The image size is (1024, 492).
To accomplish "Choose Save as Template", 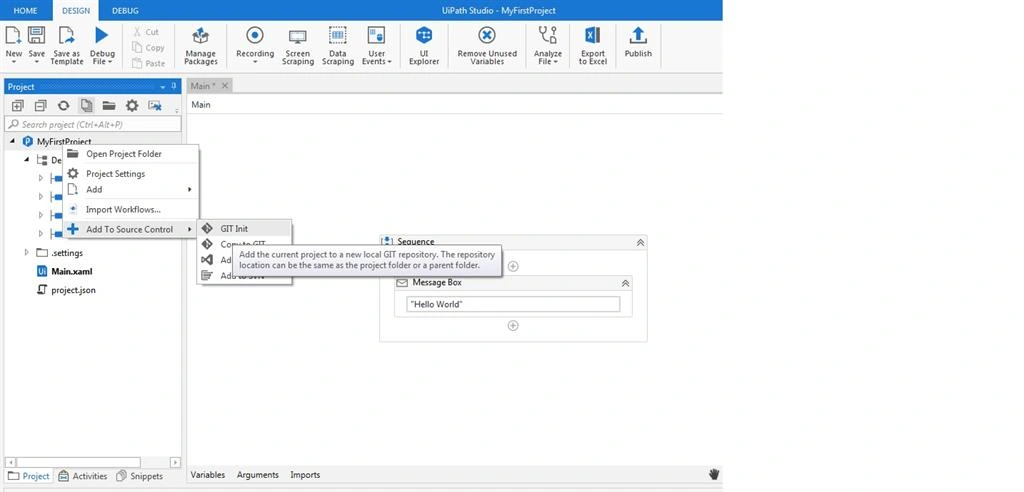I will click(67, 44).
